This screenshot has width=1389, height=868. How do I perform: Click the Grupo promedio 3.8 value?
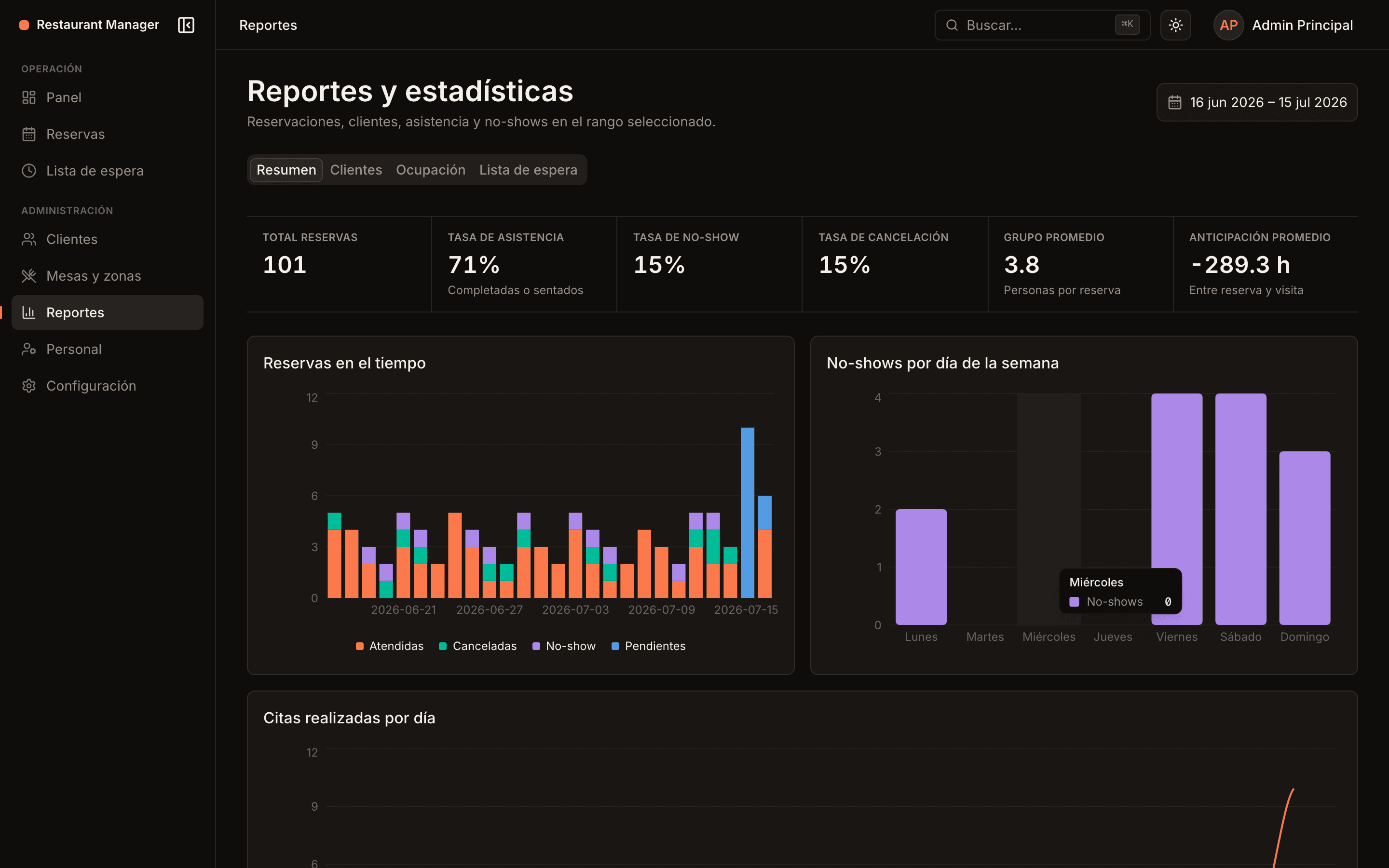point(1021,265)
